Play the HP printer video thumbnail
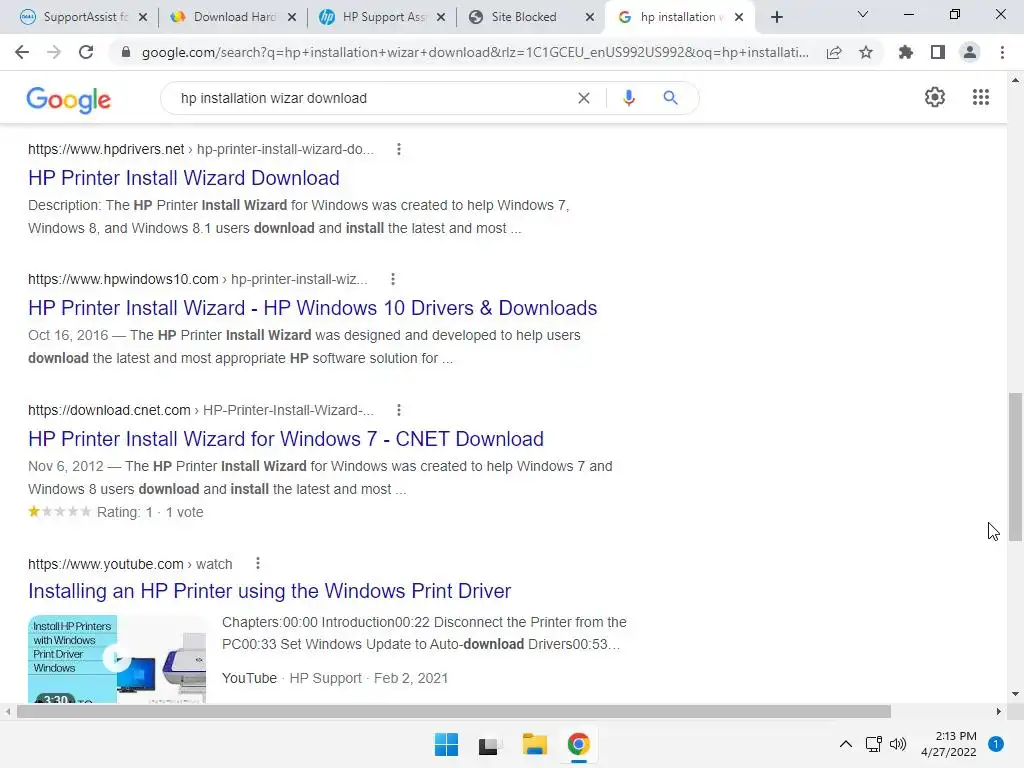Image resolution: width=1024 pixels, height=768 pixels. point(117,659)
